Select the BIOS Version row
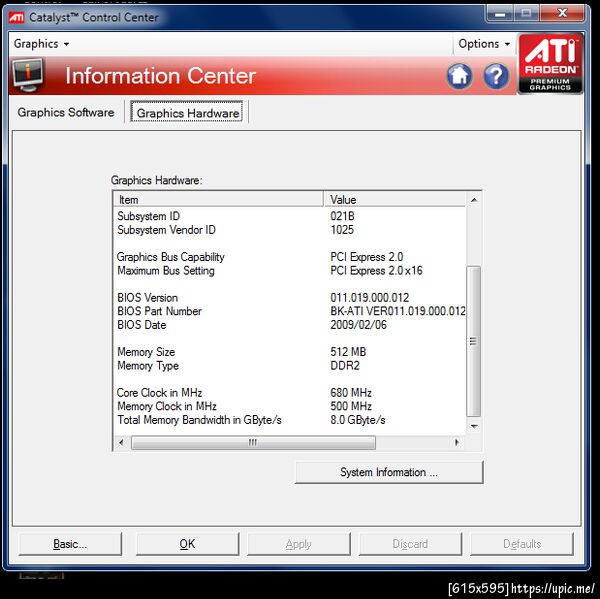This screenshot has width=600, height=599. (x=290, y=298)
